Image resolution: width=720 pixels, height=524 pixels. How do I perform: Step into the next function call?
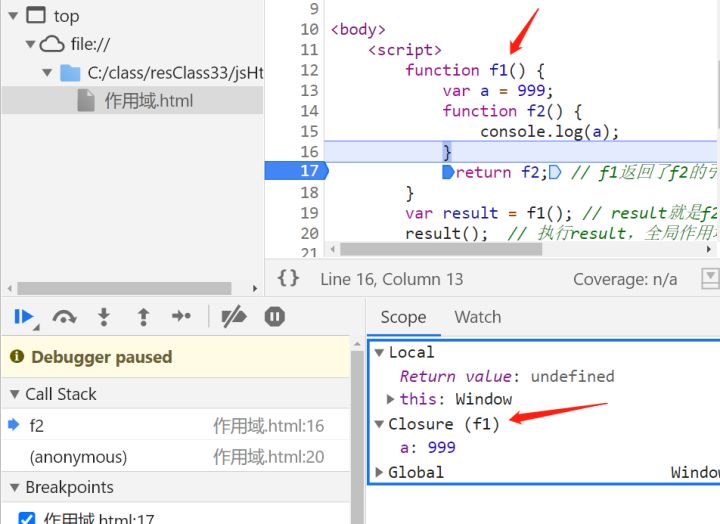104,316
